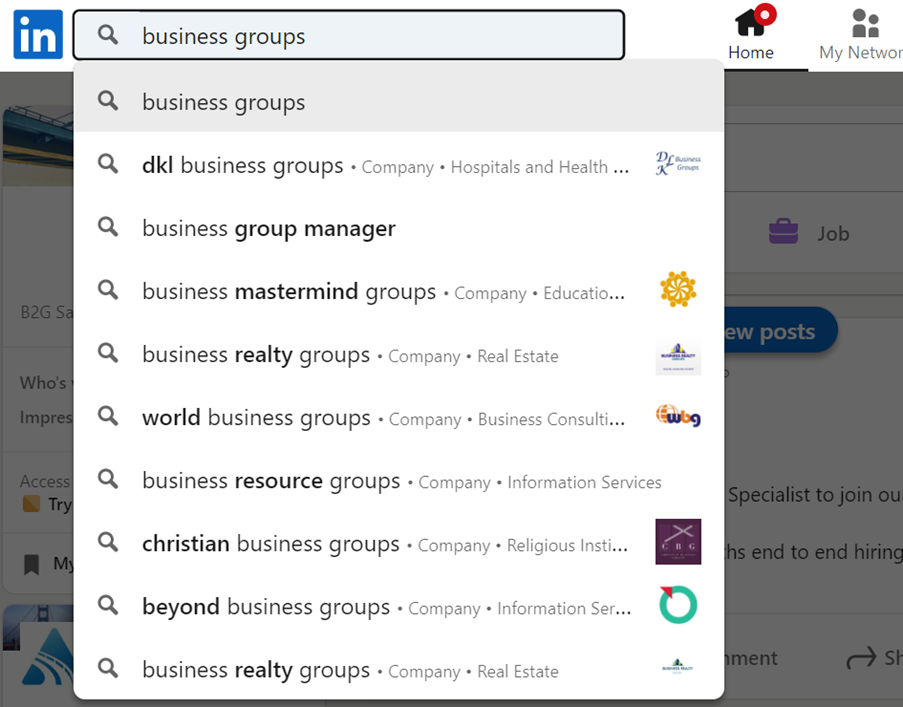
Task: Click search icon beside 'dkl business groups'
Action: [x=108, y=164]
